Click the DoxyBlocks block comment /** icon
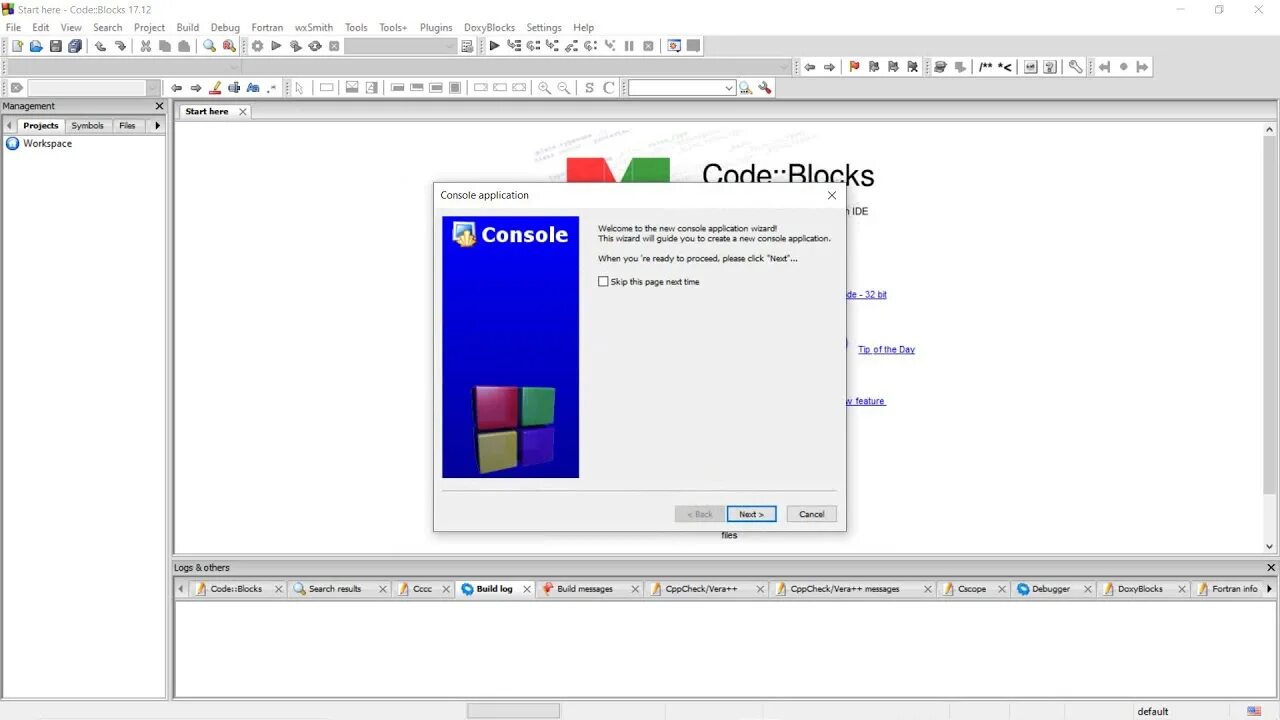 pos(986,67)
